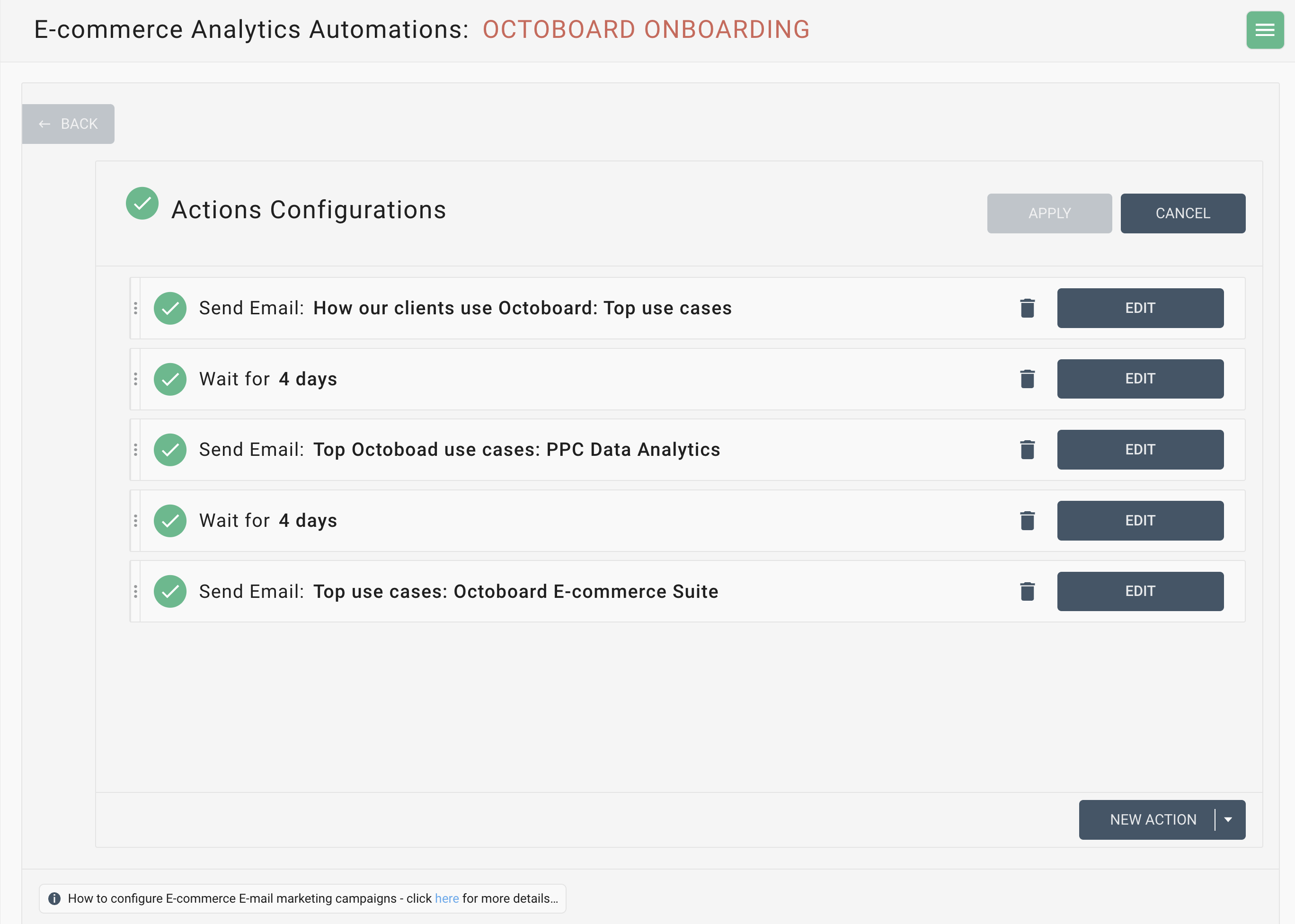Click the hamburger menu icon top right
This screenshot has width=1295, height=924.
(1264, 29)
